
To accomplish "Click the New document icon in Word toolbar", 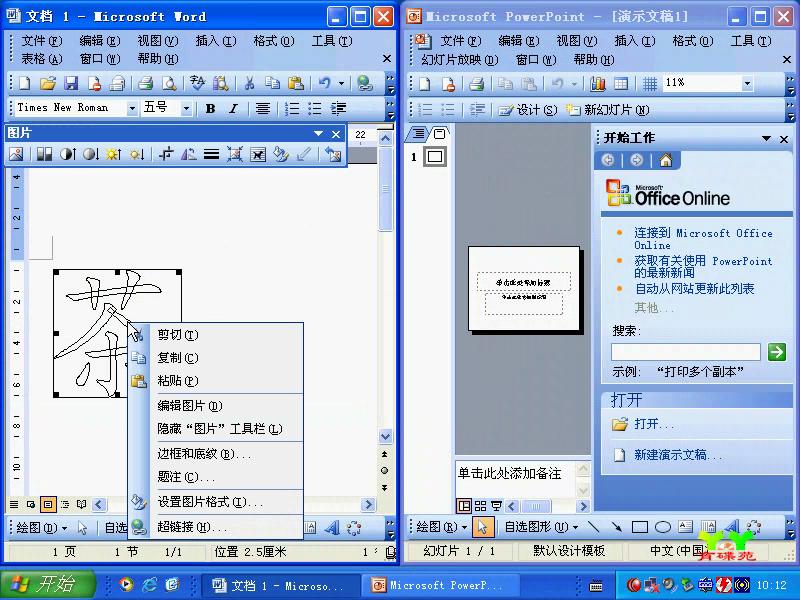I will coord(24,83).
